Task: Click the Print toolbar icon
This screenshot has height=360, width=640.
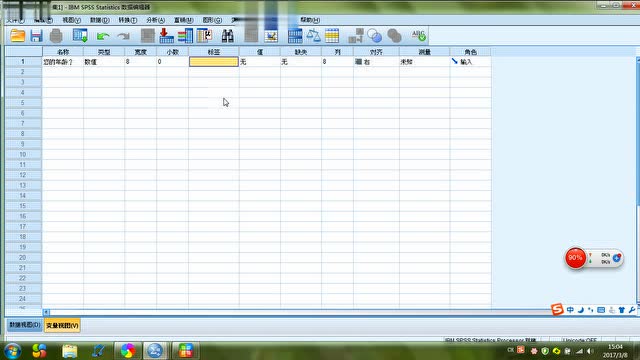Action: [56, 36]
